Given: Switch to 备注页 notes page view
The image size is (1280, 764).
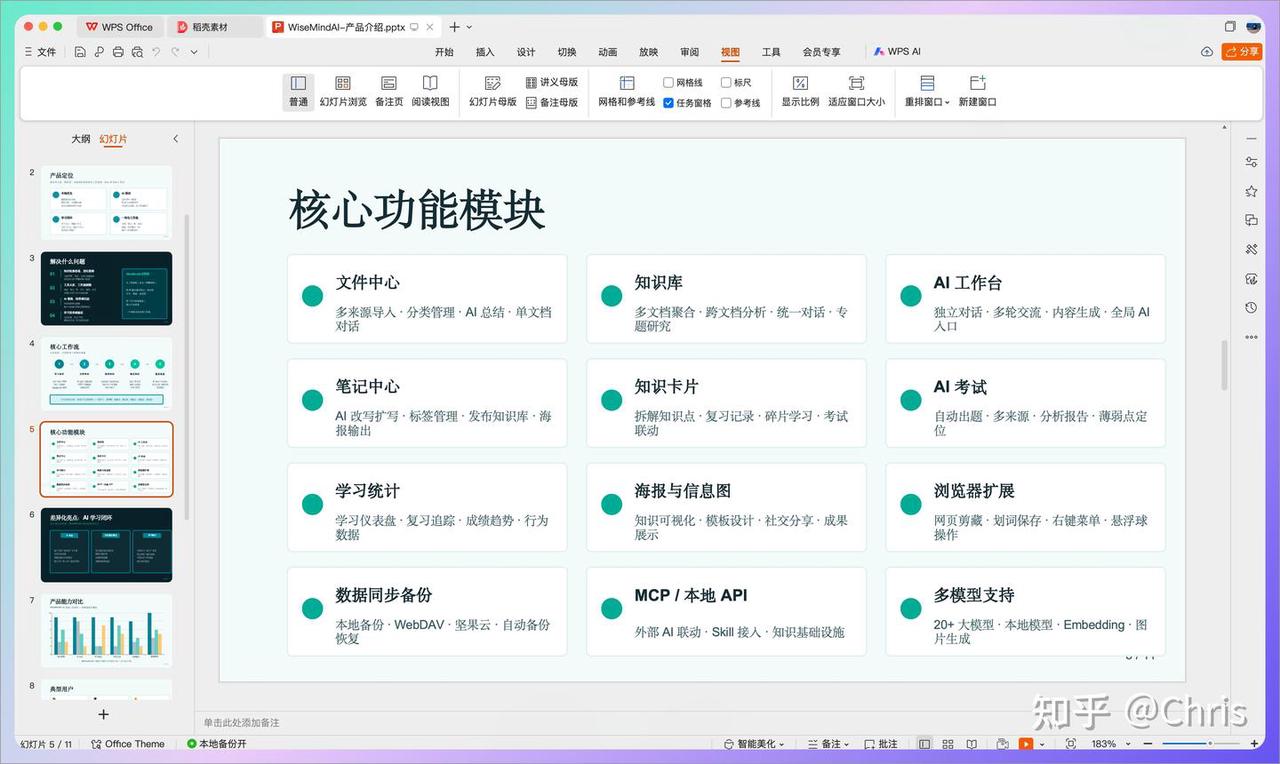Looking at the screenshot, I should pos(389,91).
